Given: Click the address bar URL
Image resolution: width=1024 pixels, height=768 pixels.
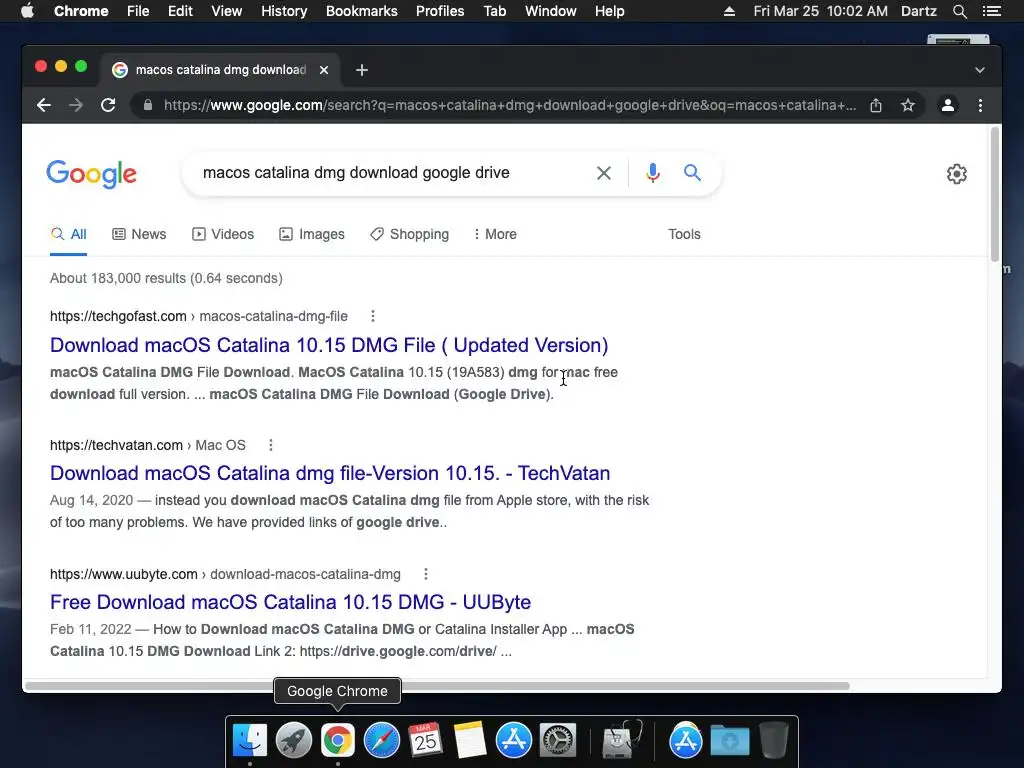Looking at the screenshot, I should pos(509,105).
